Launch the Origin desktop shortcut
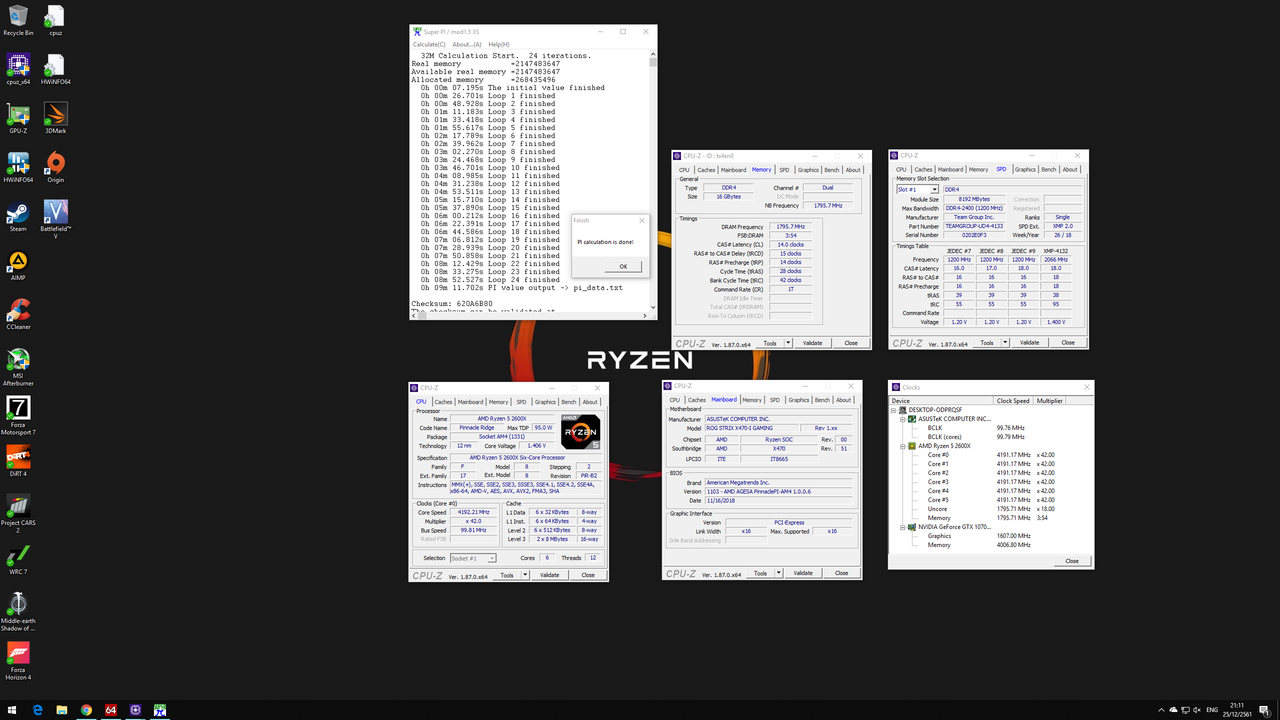1280x720 pixels. coord(56,167)
